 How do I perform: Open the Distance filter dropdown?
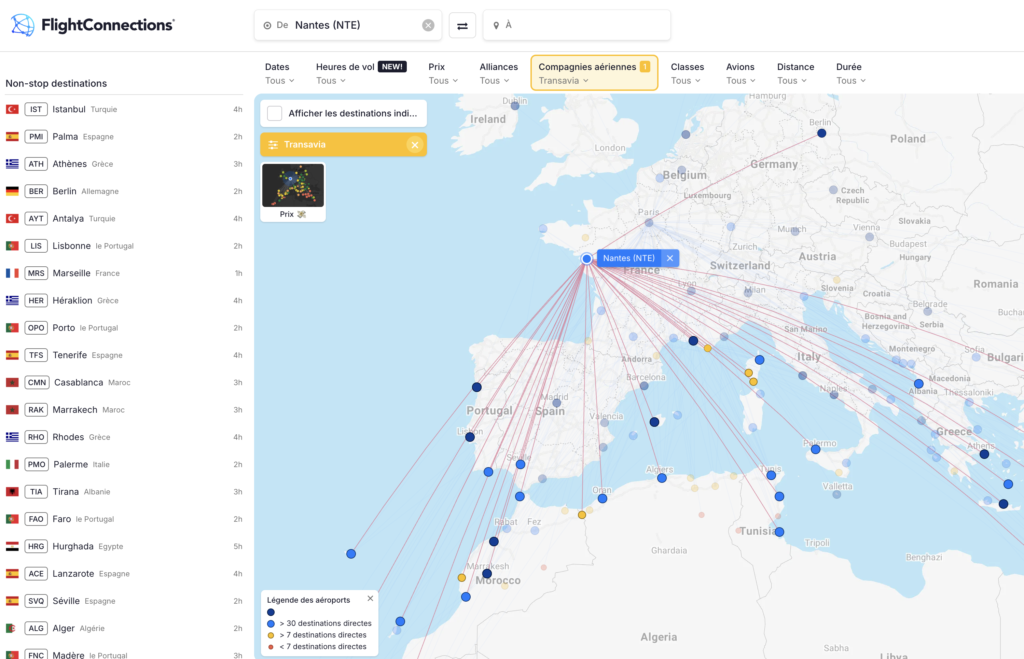[795, 73]
